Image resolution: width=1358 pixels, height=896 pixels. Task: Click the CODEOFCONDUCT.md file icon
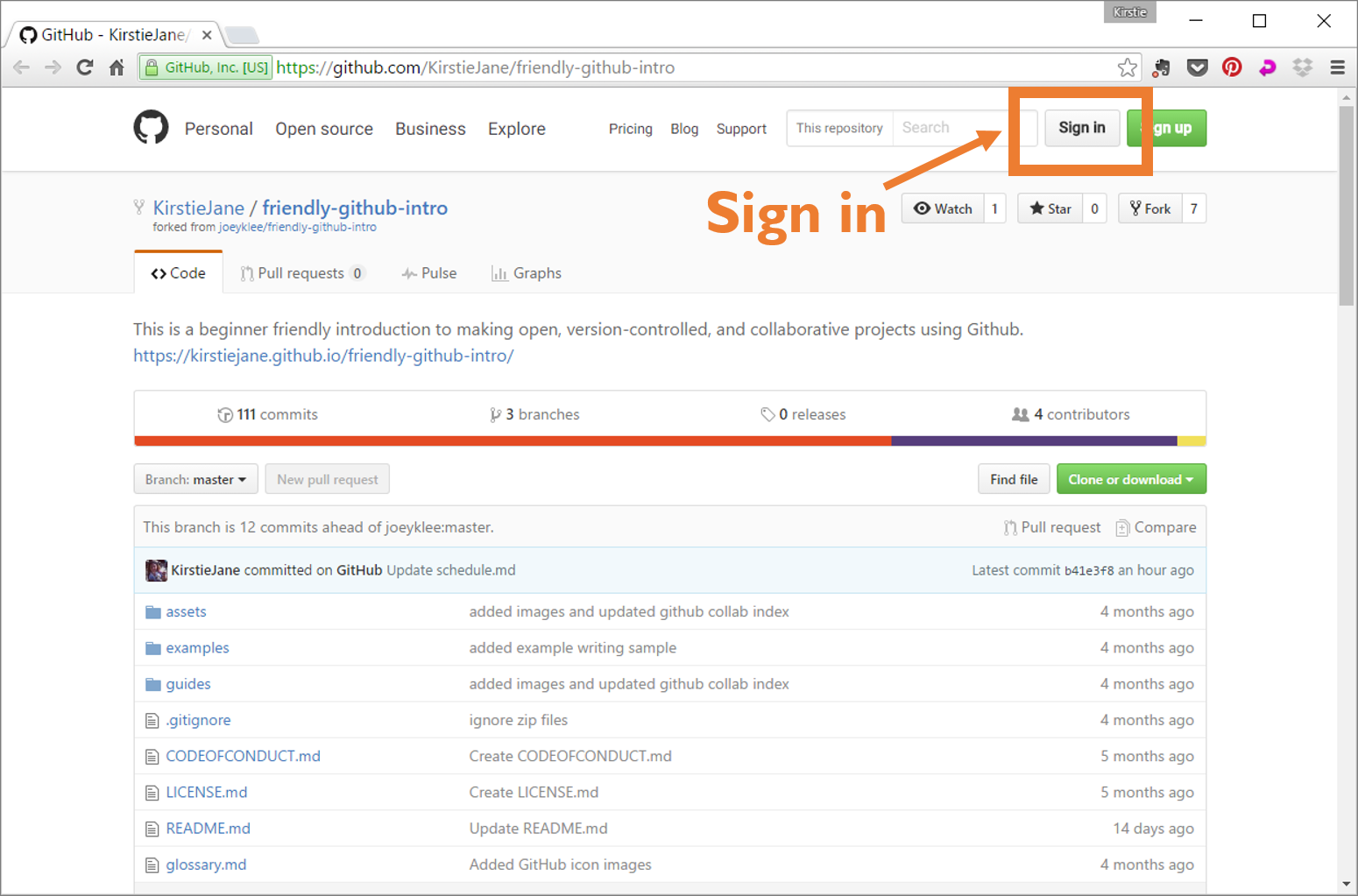[152, 757]
